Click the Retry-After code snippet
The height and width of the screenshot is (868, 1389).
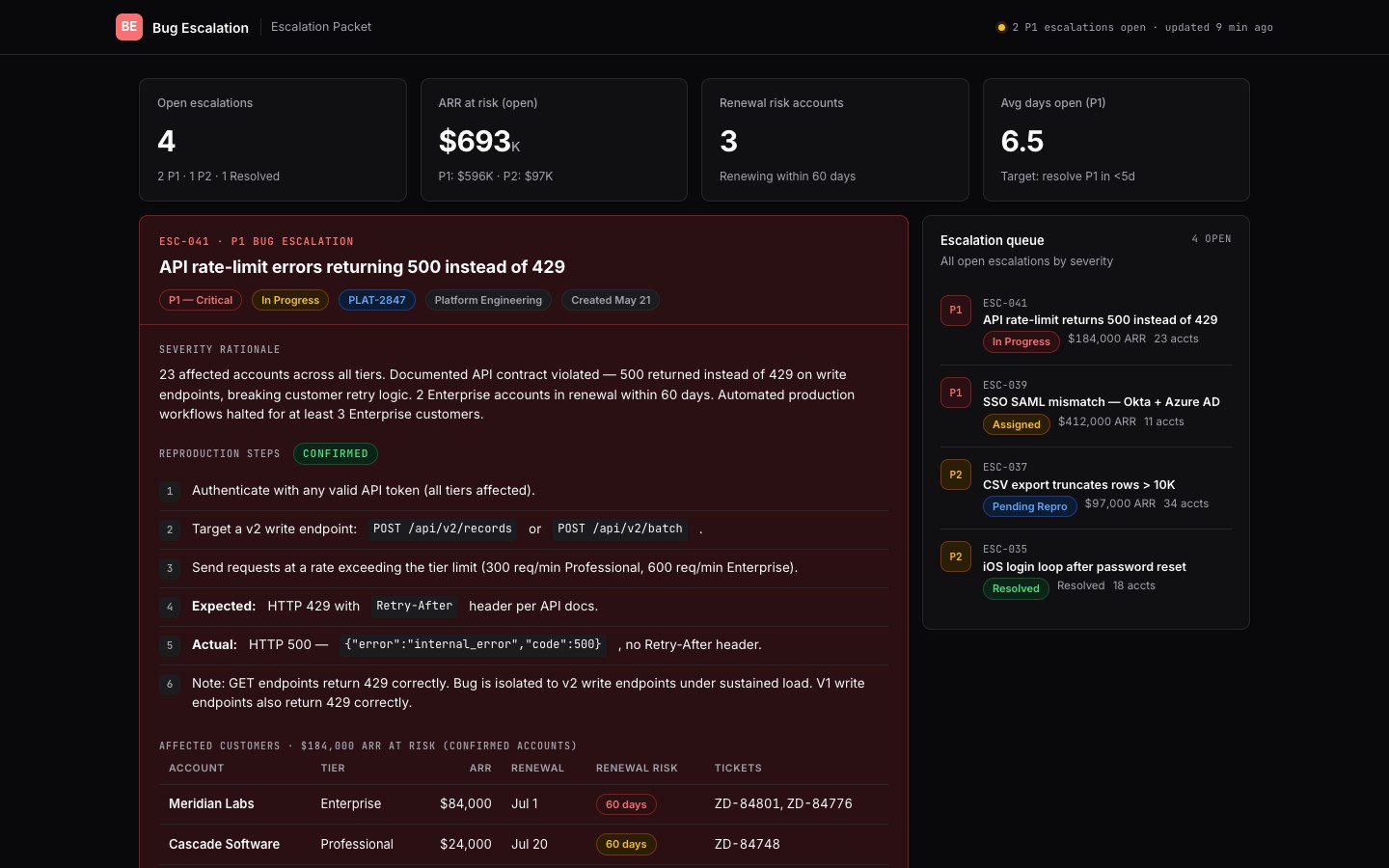pos(414,606)
